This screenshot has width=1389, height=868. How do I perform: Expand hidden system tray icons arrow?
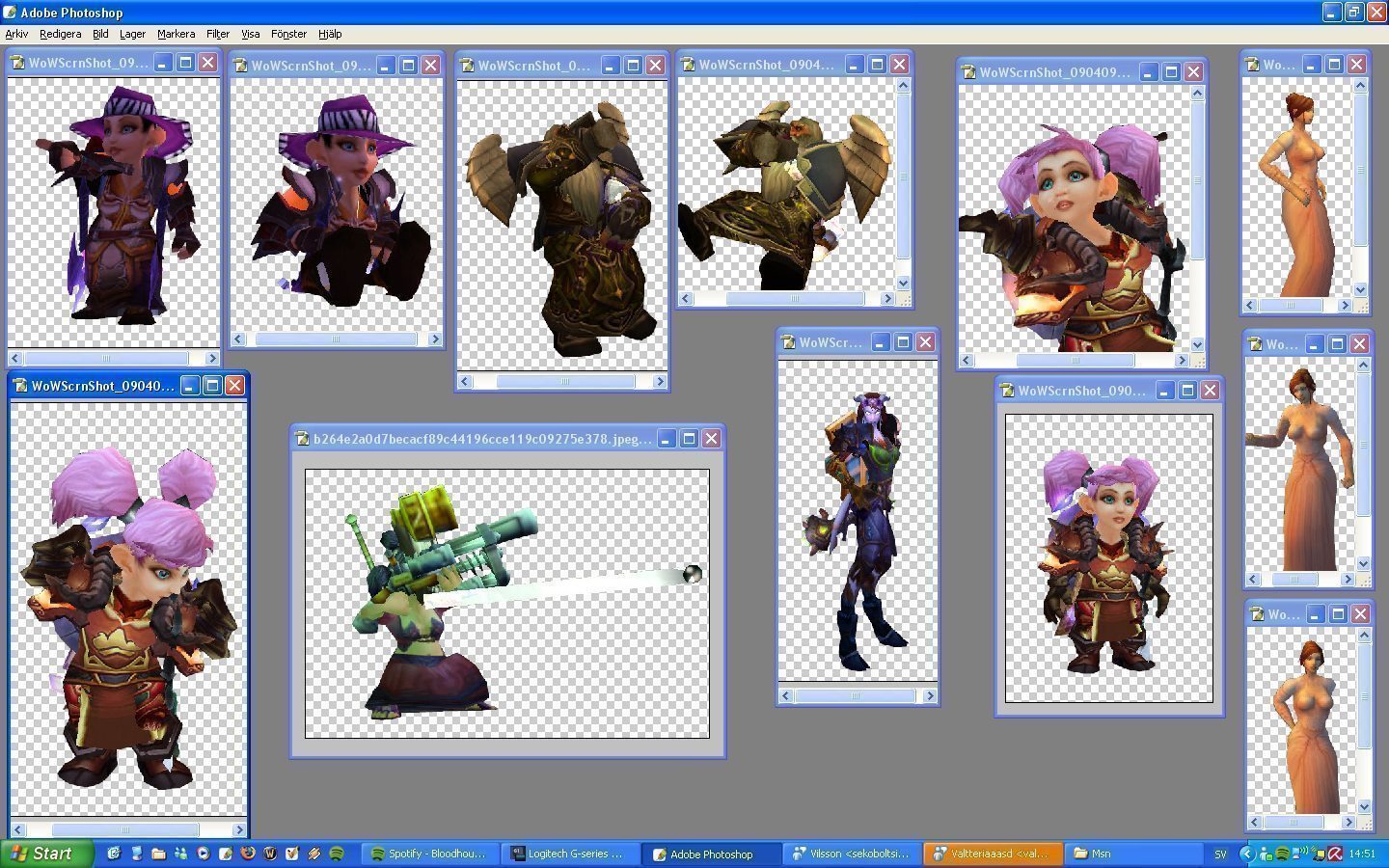1247,854
